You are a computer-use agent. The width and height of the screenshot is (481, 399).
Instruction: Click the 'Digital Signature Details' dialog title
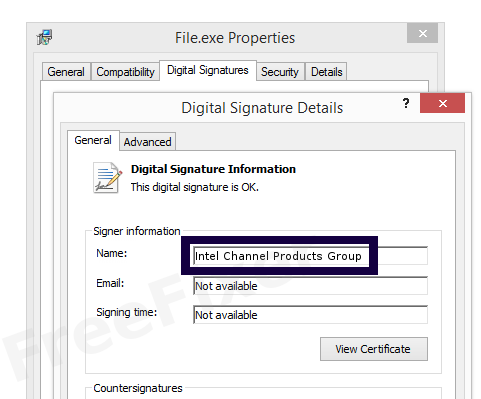point(262,108)
